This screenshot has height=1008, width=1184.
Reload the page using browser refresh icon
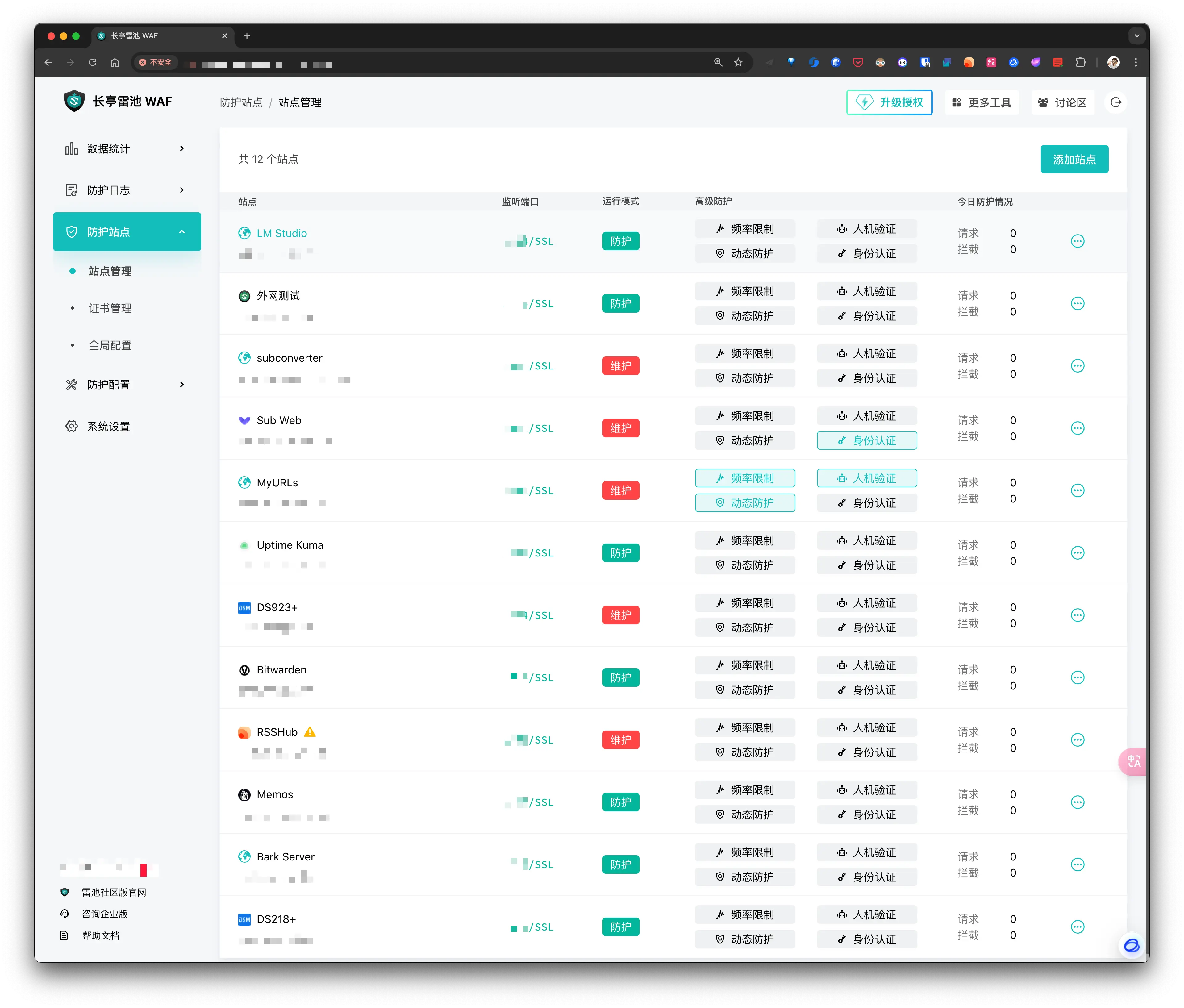[x=93, y=62]
